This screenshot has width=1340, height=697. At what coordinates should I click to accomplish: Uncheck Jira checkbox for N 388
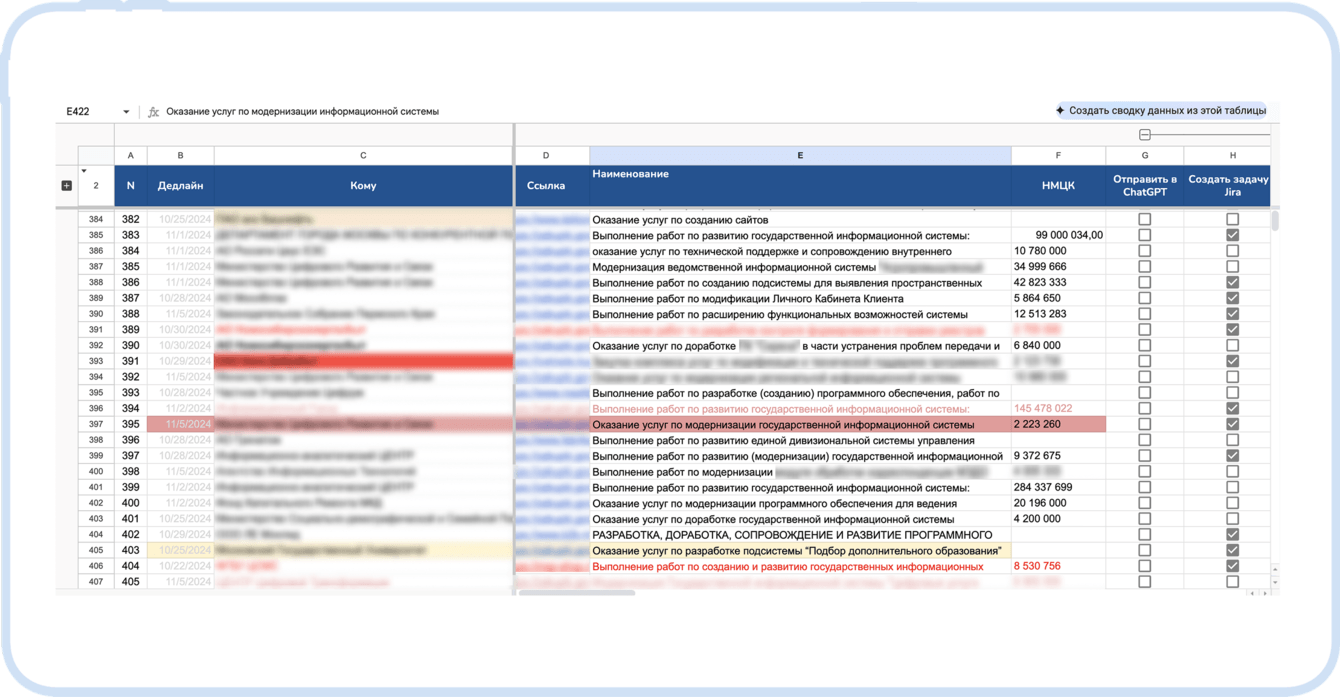click(x=1232, y=314)
